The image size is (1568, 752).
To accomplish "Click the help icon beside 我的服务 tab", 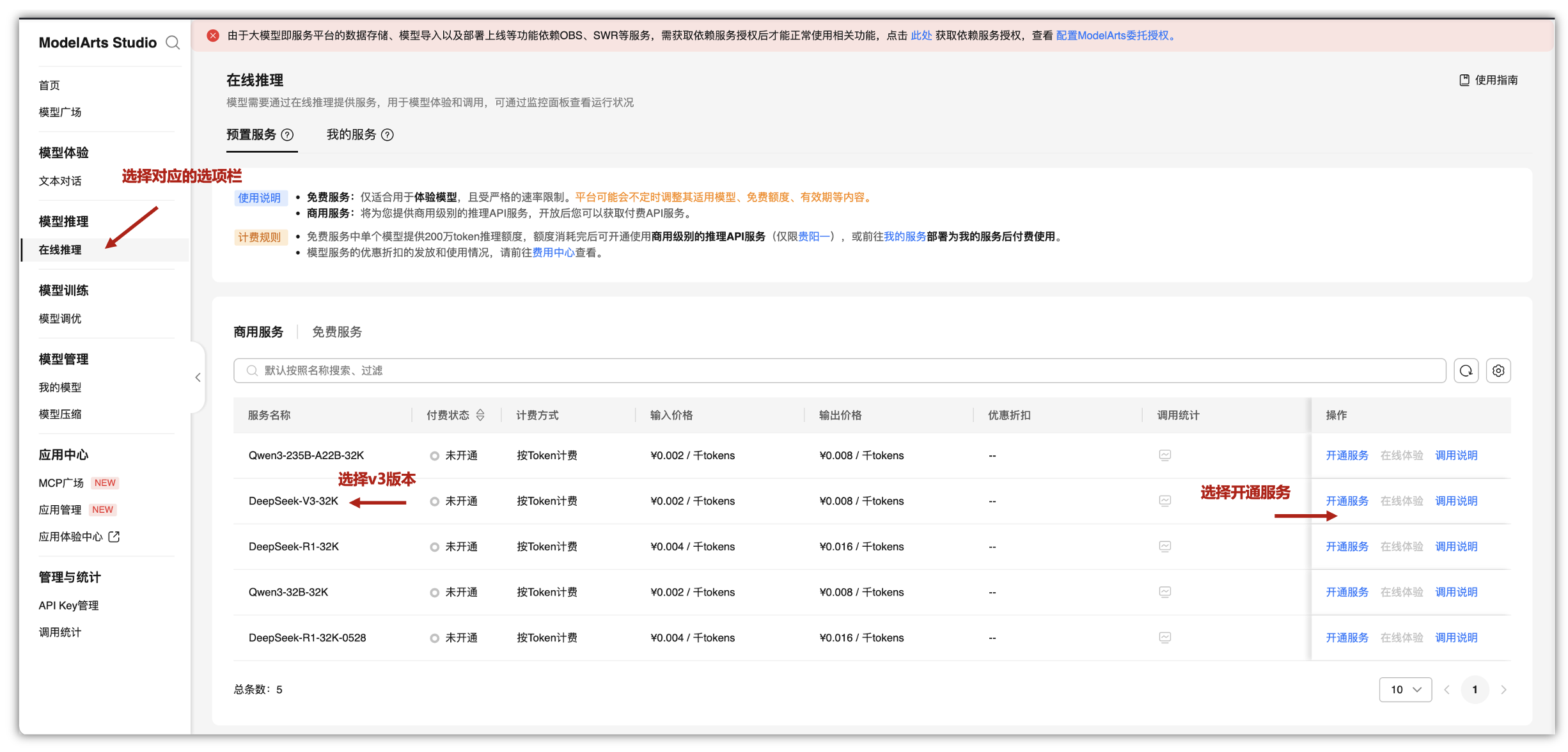I will click(388, 135).
